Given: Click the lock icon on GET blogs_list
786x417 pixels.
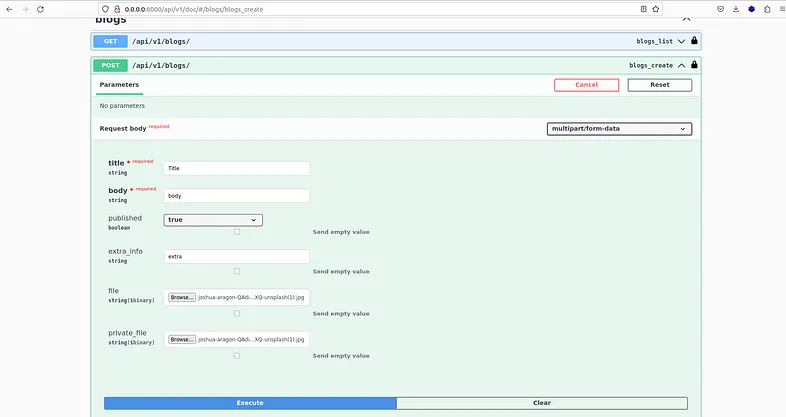Looking at the screenshot, I should 694,41.
